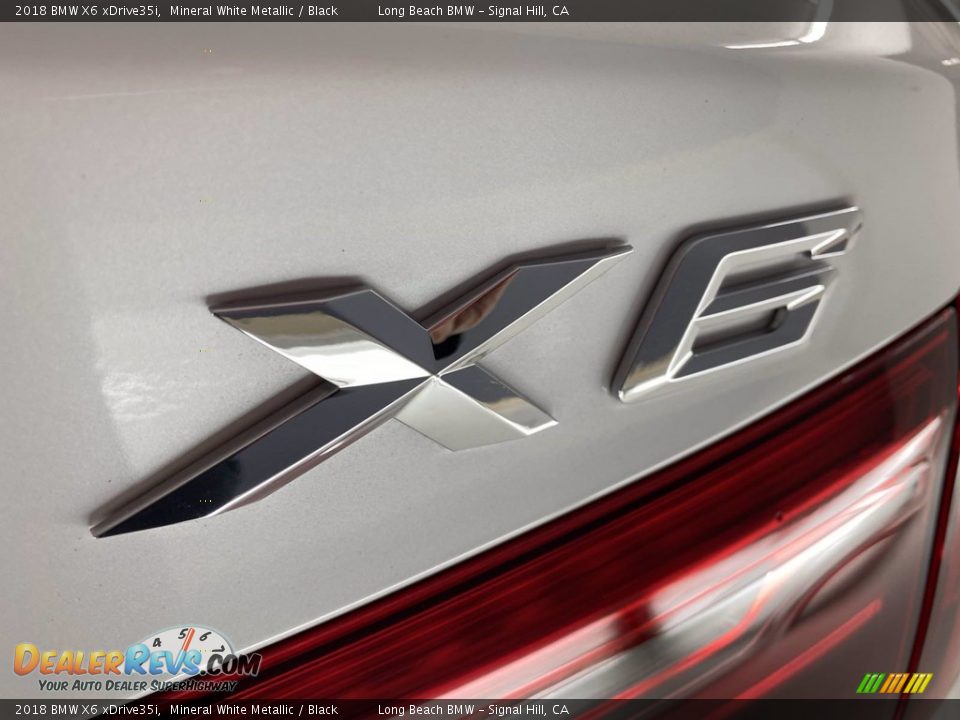The width and height of the screenshot is (960, 720).
Task: Click "Mineral White Metallic / Black" in the bottom caption
Action: coord(253,710)
